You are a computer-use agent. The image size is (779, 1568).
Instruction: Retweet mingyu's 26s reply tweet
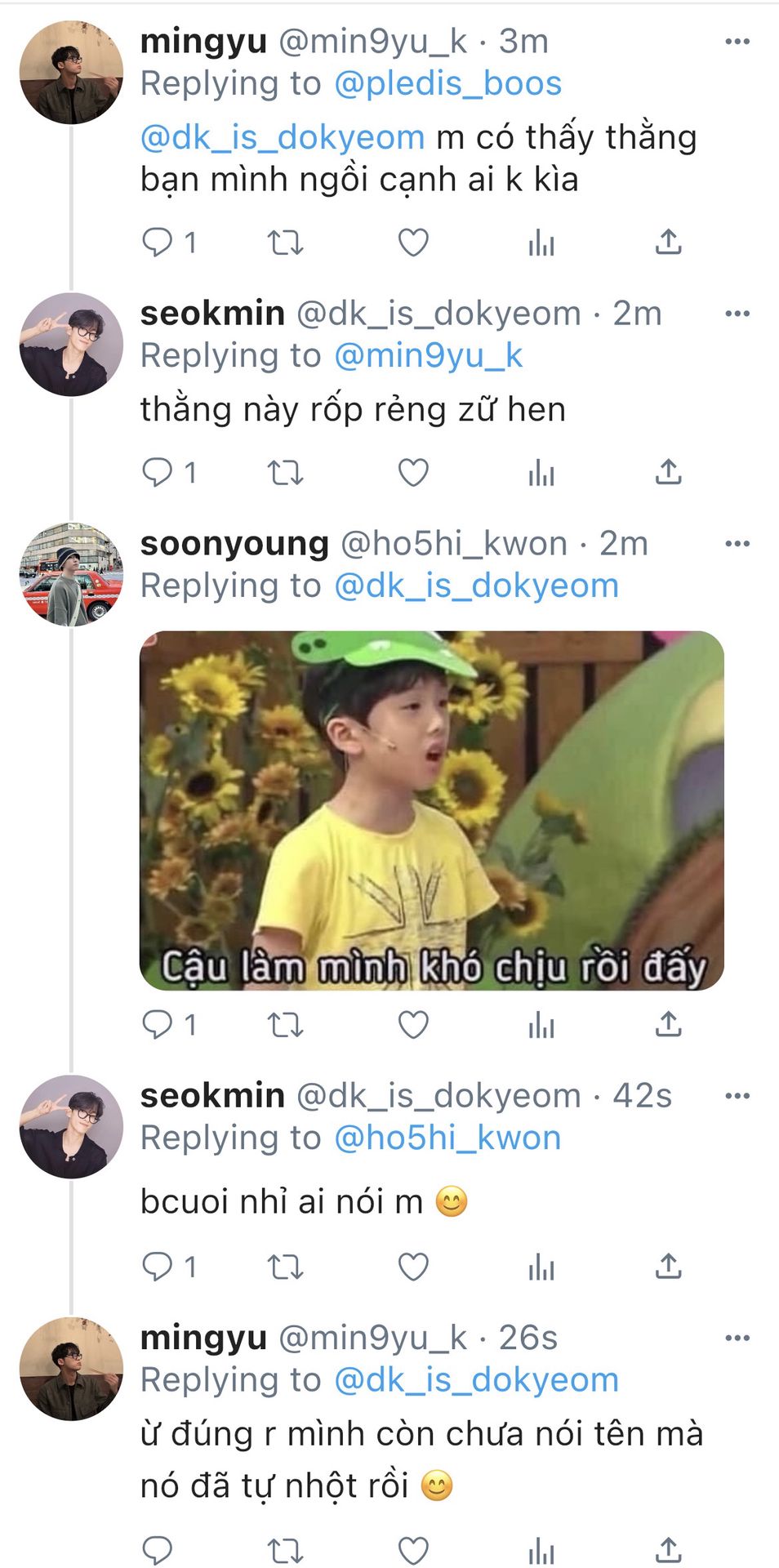pos(286,1549)
